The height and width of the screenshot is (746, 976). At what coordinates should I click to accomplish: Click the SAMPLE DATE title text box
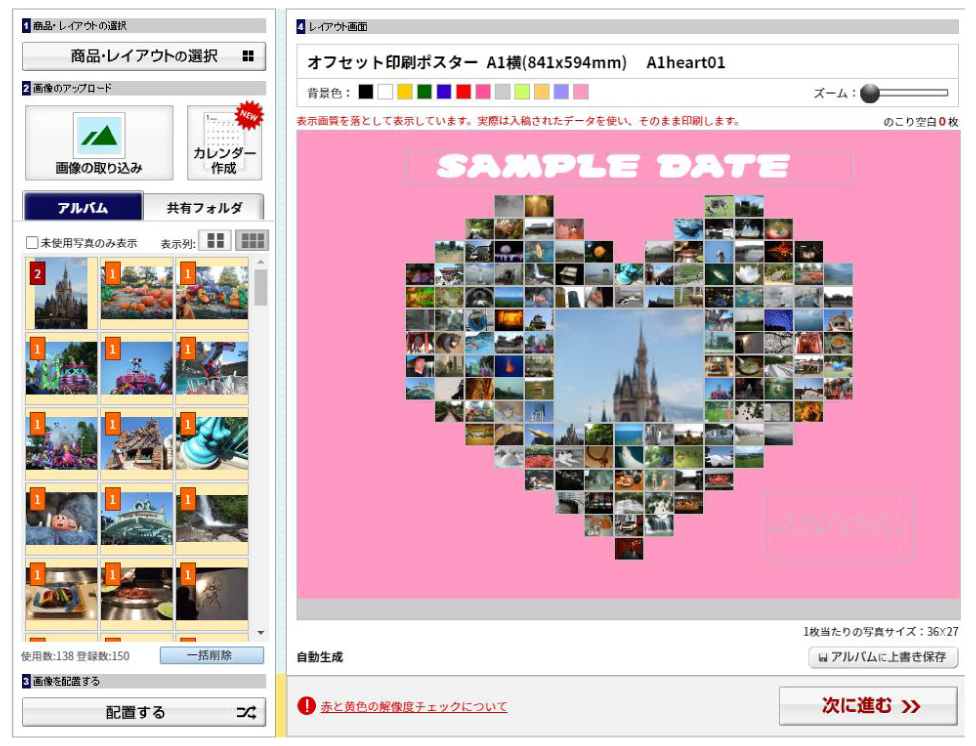point(628,166)
